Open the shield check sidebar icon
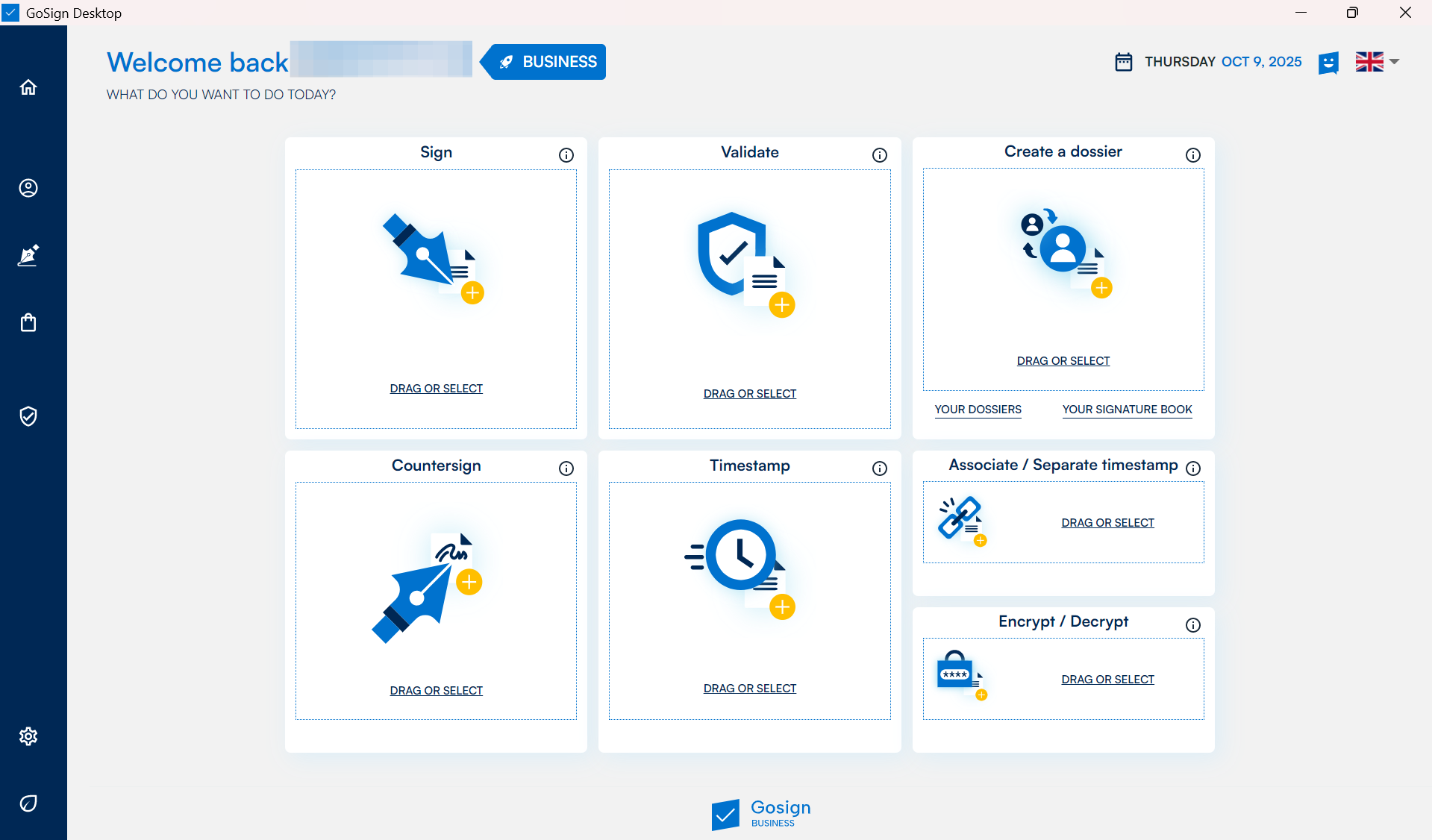 click(28, 416)
